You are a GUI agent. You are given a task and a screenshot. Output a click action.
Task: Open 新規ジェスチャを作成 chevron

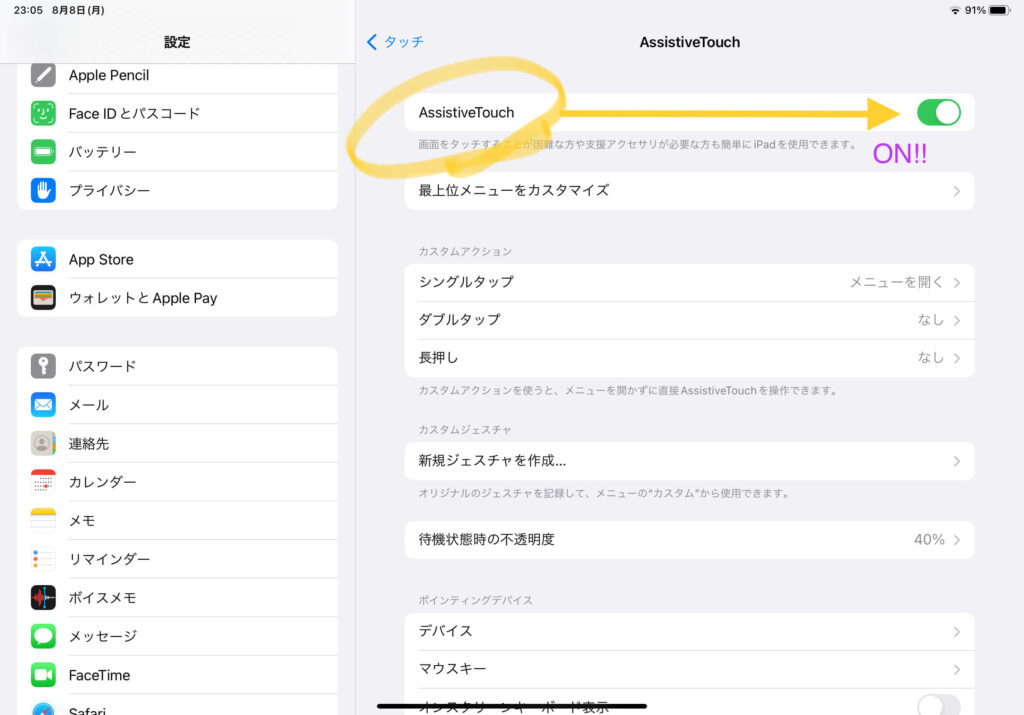956,462
